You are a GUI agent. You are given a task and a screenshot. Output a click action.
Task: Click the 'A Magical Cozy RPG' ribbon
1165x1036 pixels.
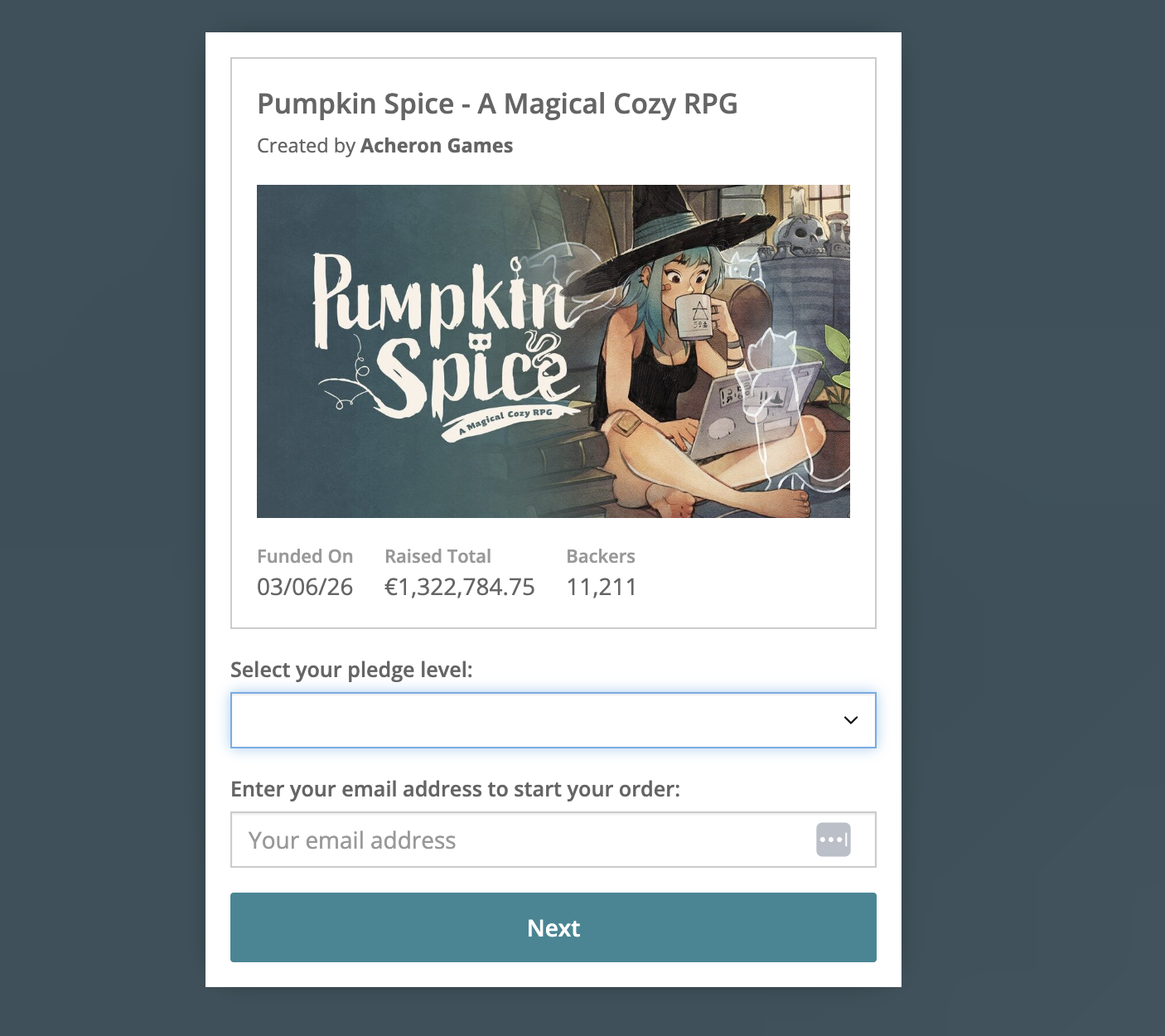pos(507,420)
